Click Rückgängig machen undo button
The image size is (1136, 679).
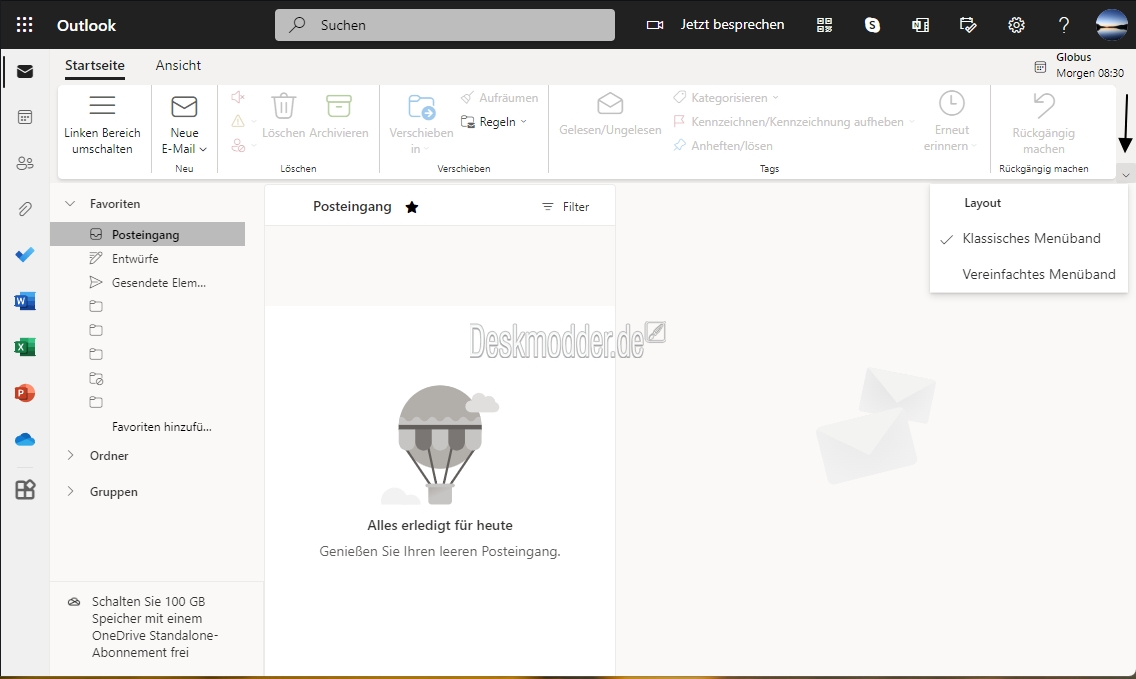pos(1043,123)
